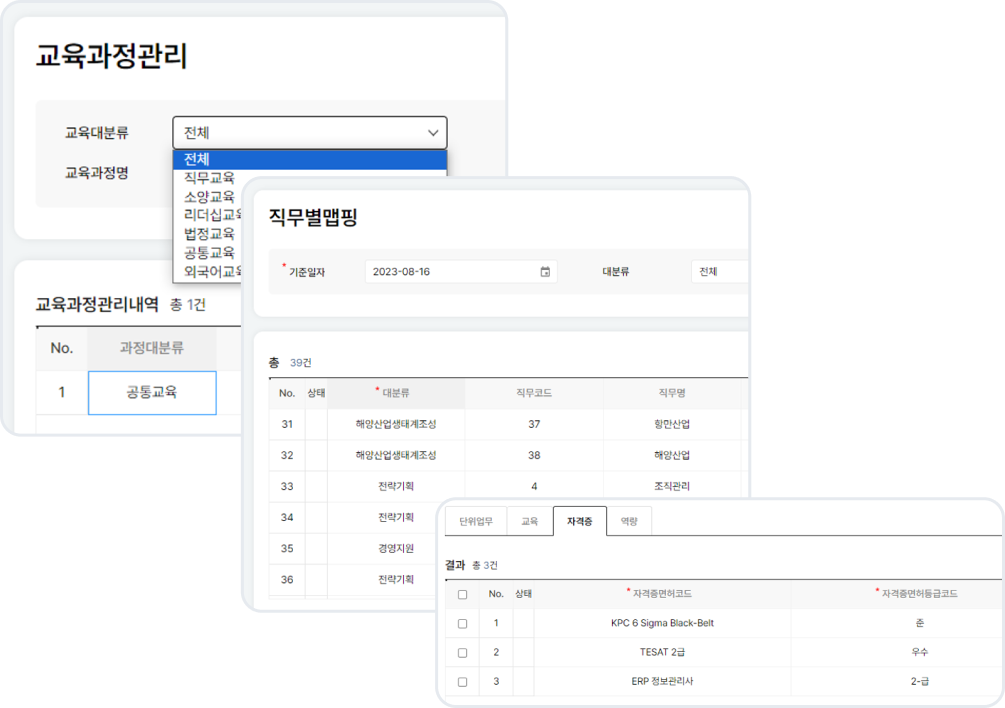Switch to the 역량 tab

[x=630, y=520]
